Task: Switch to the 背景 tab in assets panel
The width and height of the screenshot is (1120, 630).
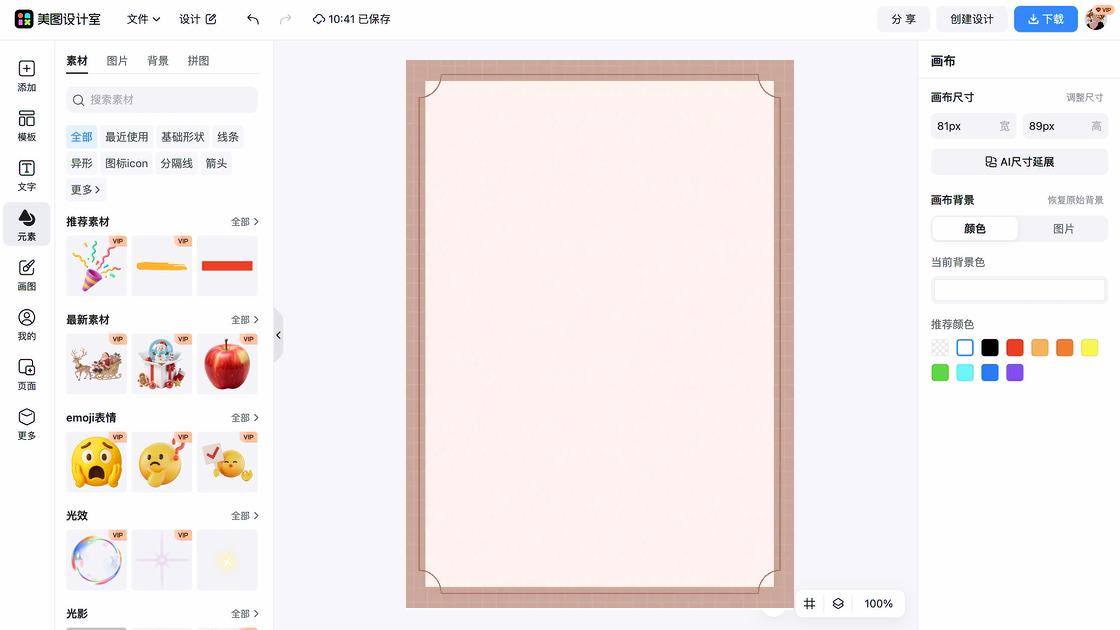Action: (157, 60)
